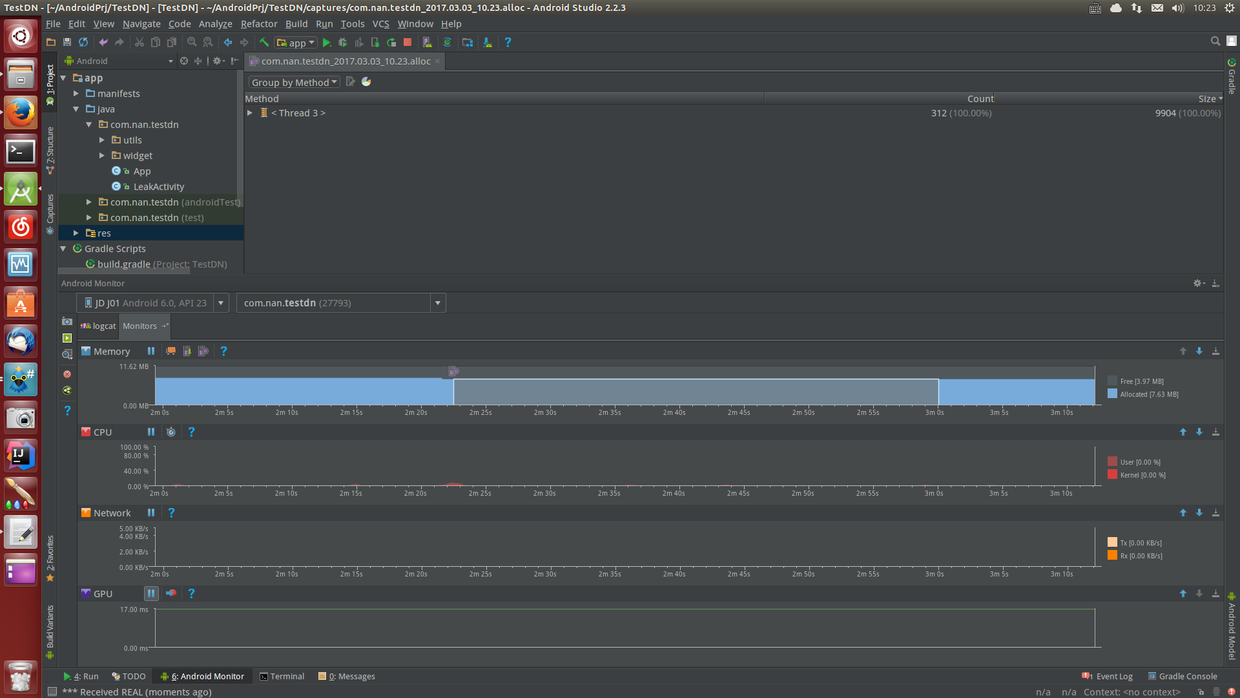Open the Group by Method dropdown
This screenshot has height=698, width=1240.
(x=294, y=82)
